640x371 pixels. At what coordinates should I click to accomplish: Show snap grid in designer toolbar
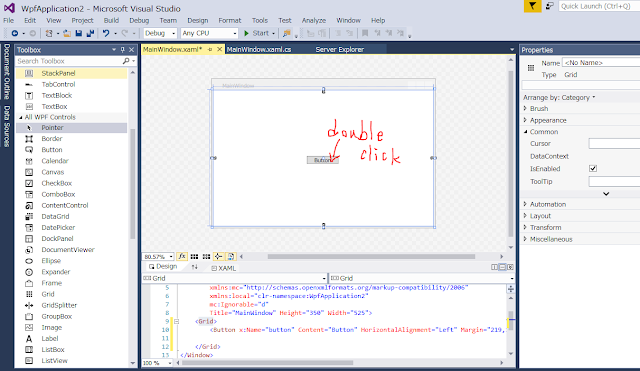[194, 256]
